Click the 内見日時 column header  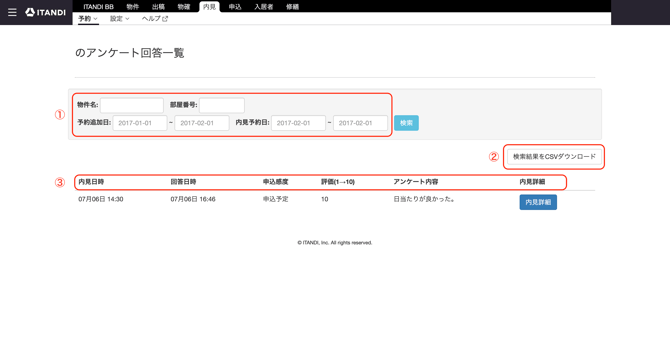91,182
